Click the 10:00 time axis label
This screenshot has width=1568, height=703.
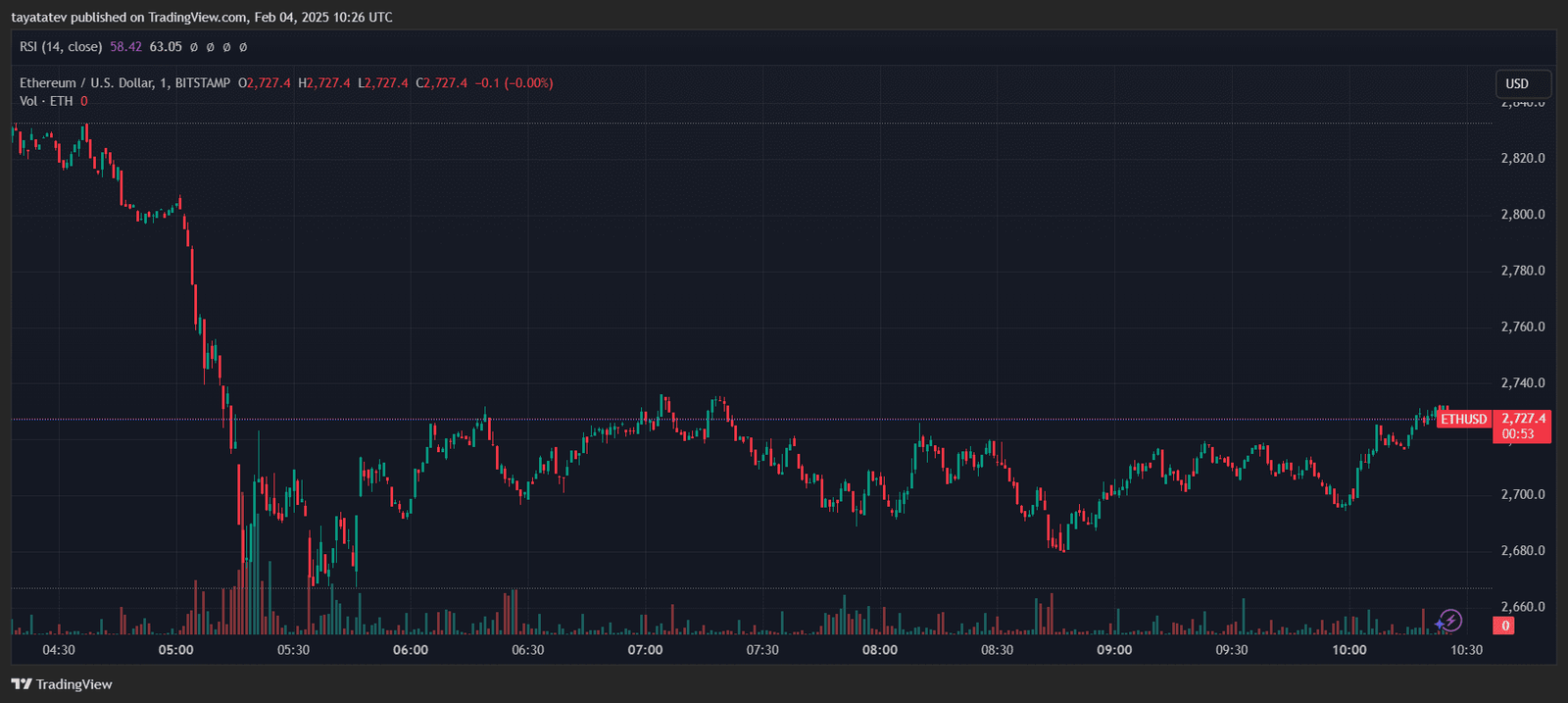(x=1349, y=650)
